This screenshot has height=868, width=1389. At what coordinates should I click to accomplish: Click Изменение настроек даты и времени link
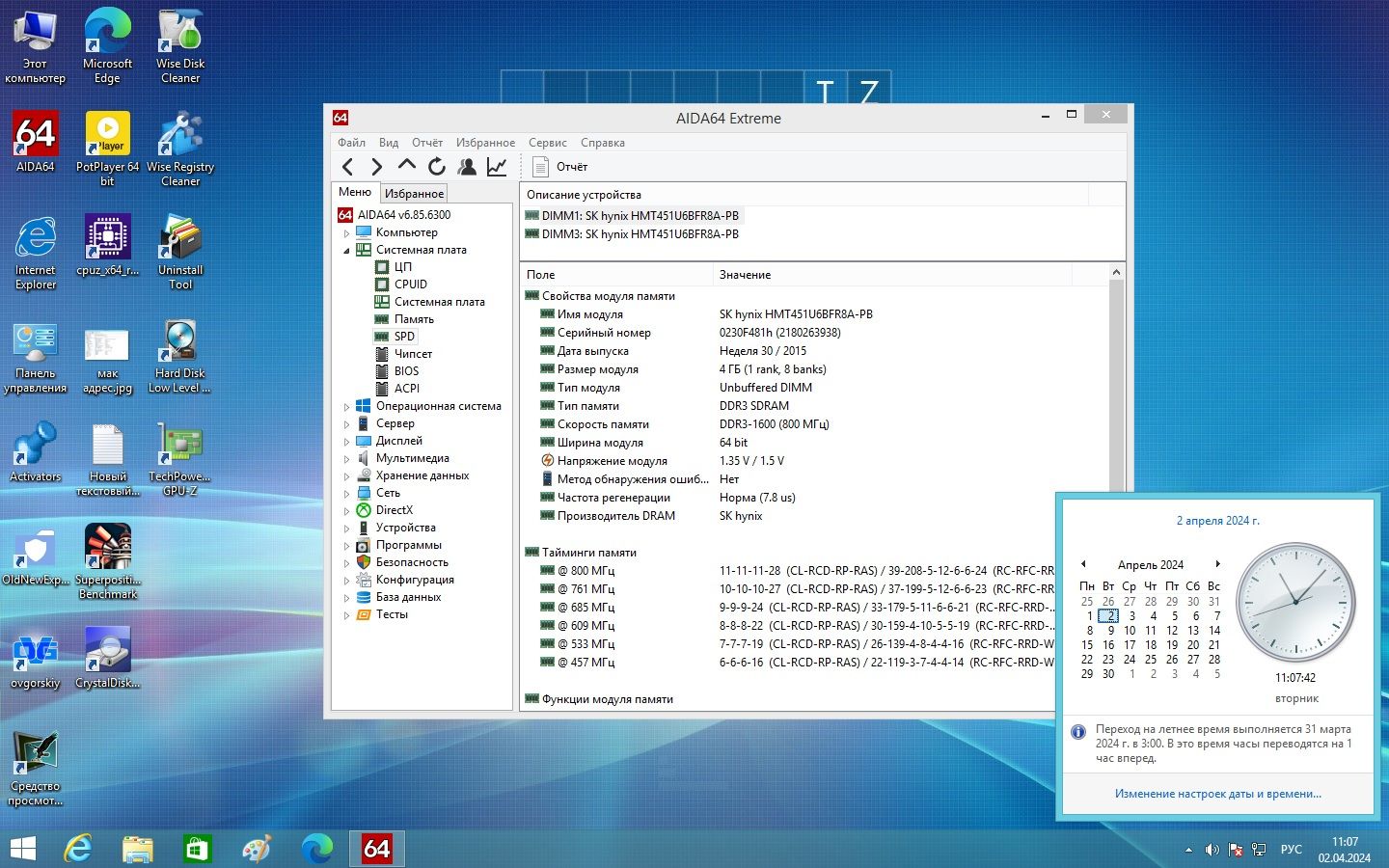[1218, 794]
